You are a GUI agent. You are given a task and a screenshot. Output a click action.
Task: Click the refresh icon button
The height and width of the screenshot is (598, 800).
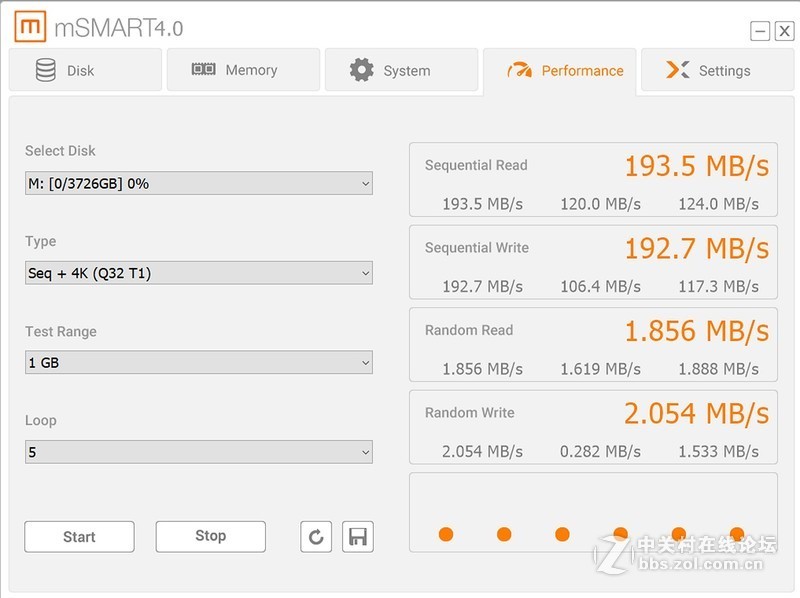point(316,537)
